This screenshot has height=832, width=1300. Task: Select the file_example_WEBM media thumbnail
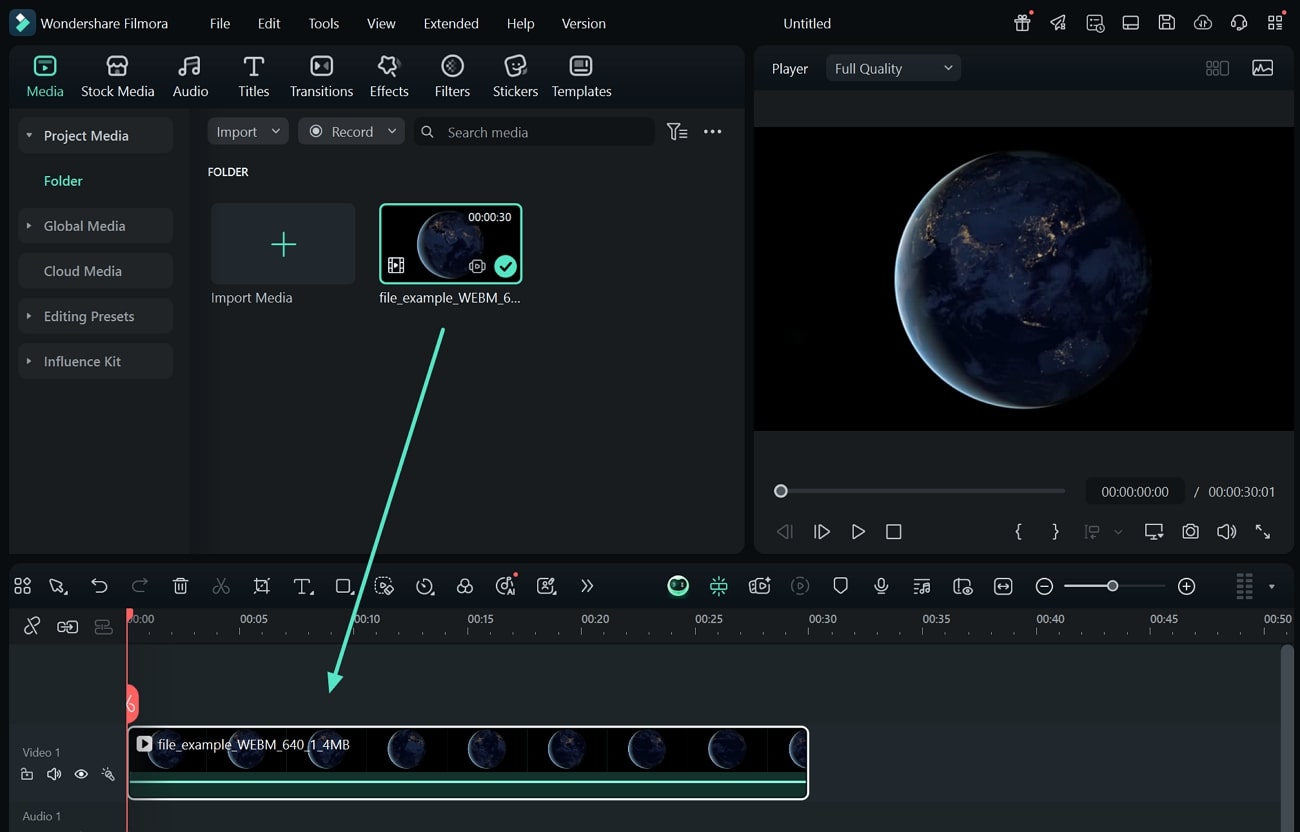click(450, 243)
